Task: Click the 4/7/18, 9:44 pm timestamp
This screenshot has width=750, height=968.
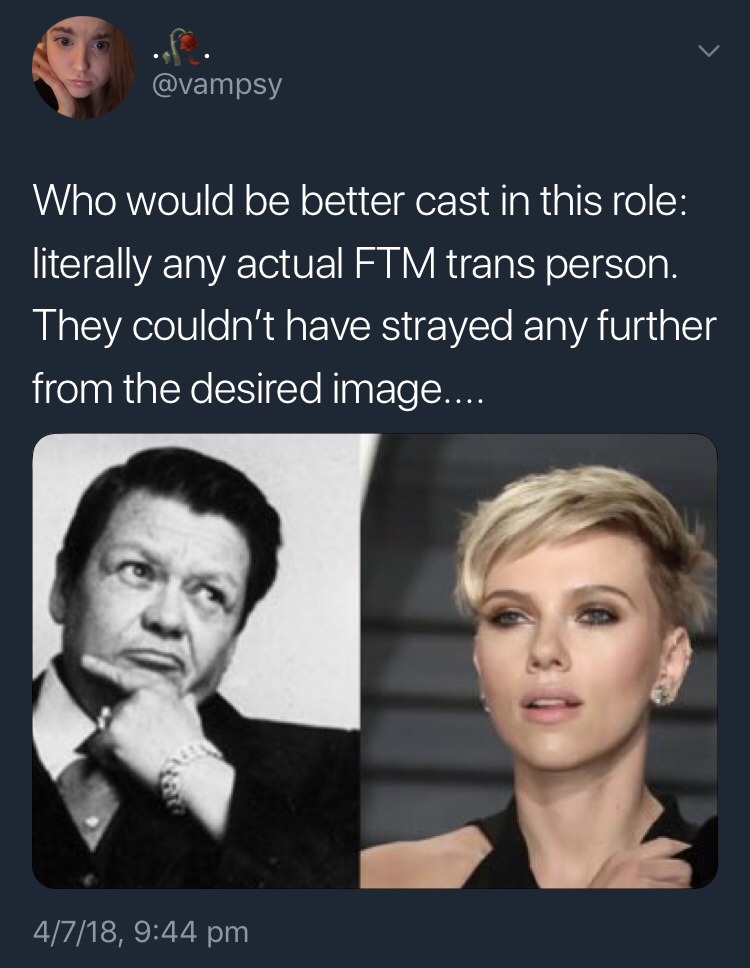Action: point(141,930)
